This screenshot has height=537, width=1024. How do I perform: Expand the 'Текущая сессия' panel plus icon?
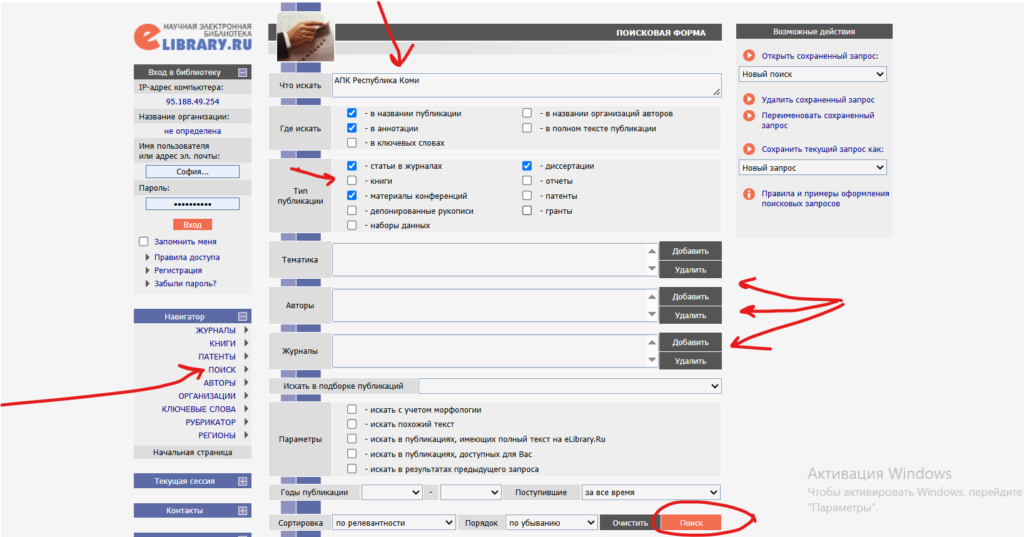(x=242, y=481)
